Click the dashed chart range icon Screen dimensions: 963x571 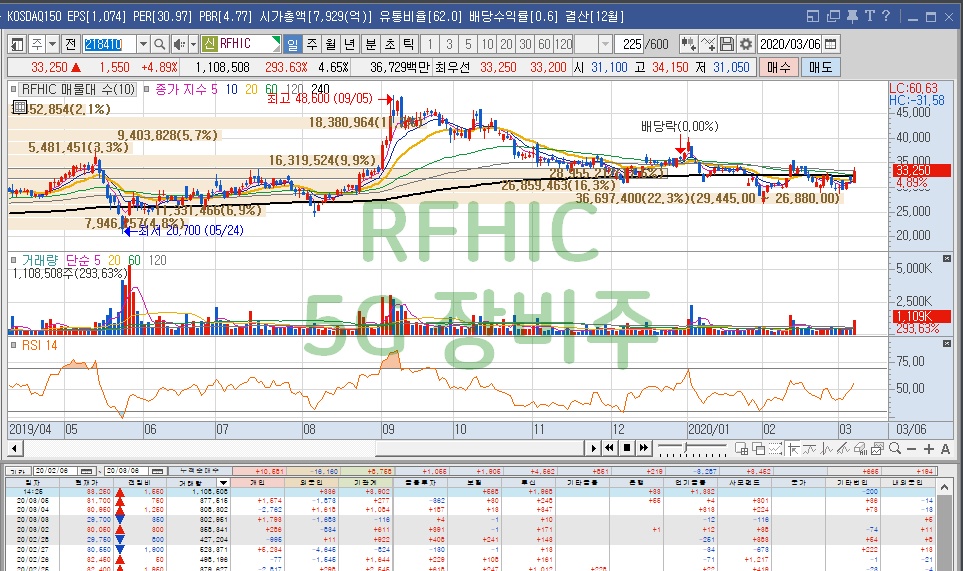[x=775, y=449]
